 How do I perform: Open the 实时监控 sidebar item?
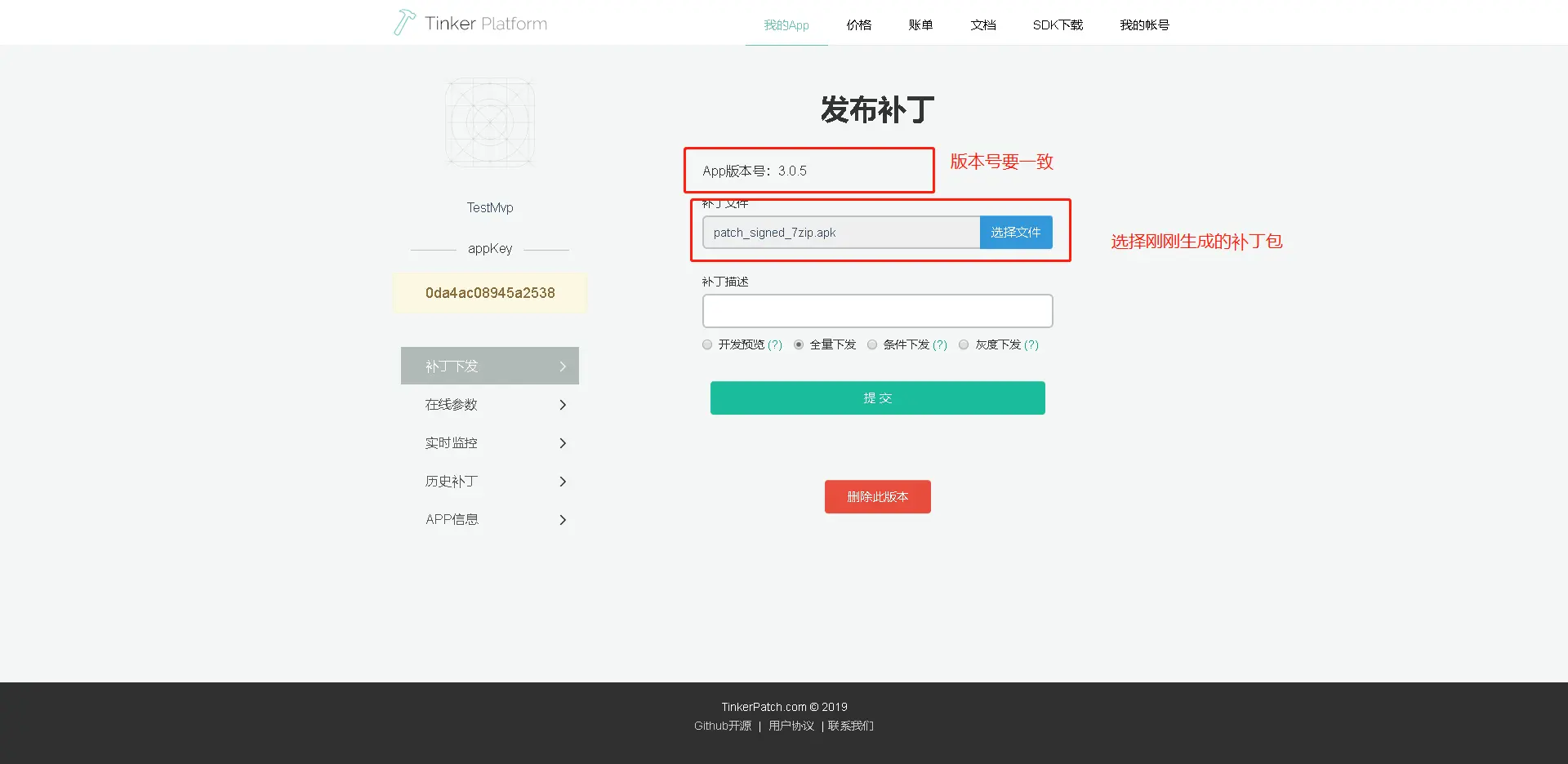[490, 443]
